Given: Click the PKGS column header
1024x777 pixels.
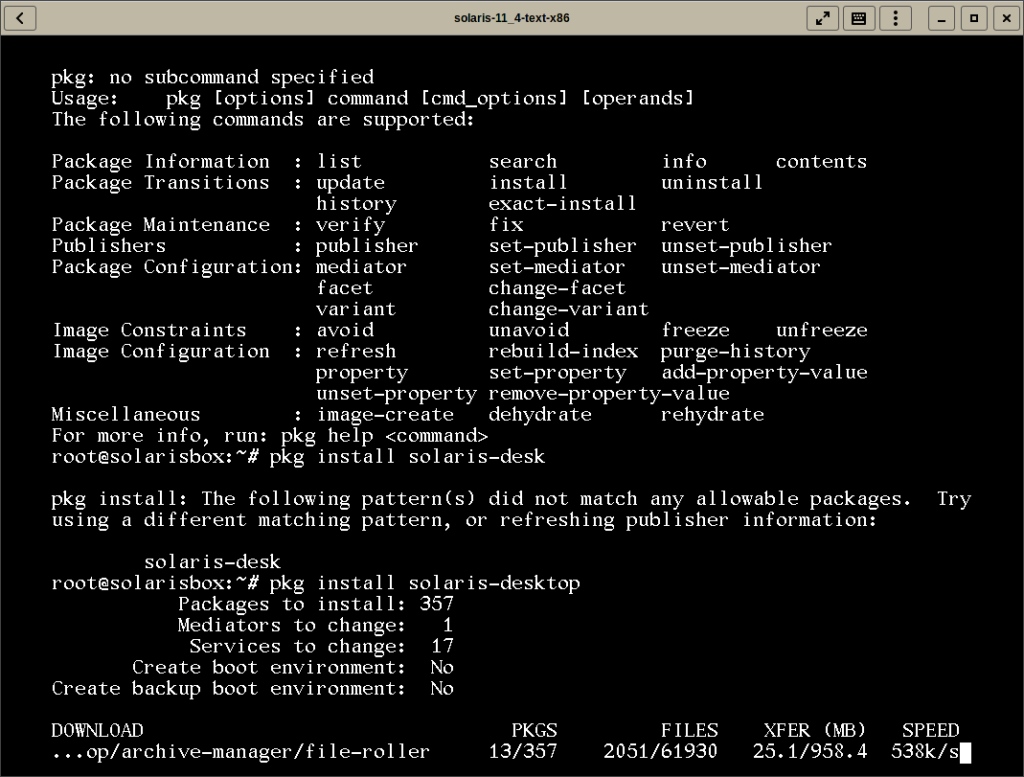Looking at the screenshot, I should (534, 731).
